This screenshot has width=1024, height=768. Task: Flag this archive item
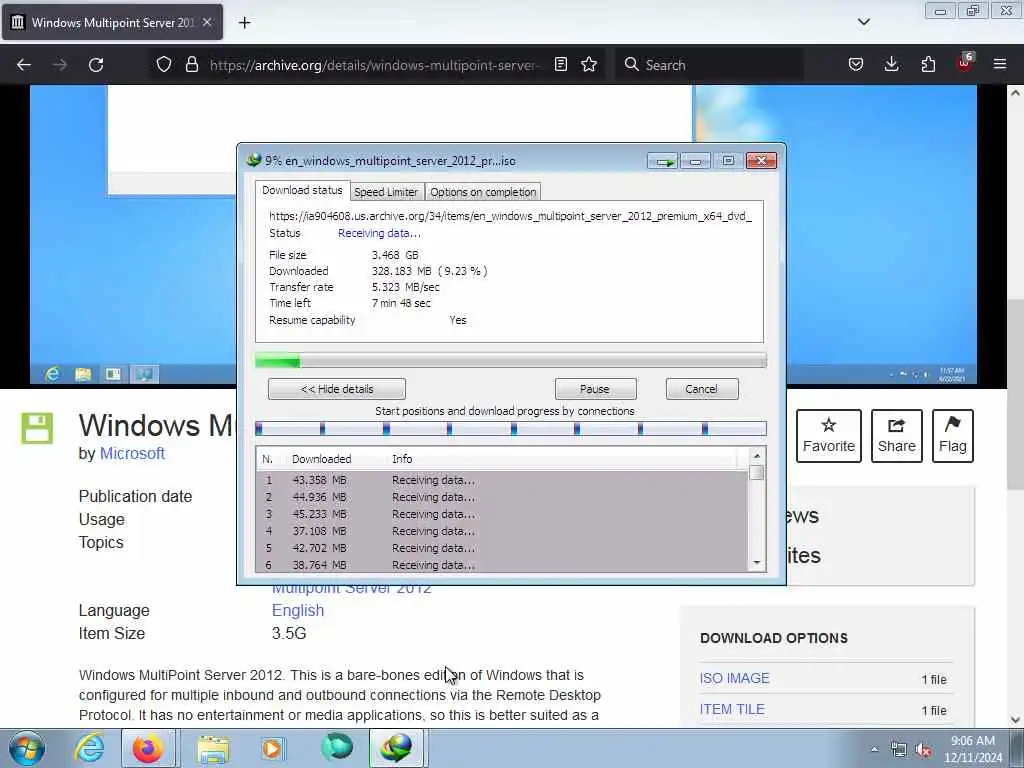pyautogui.click(x=952, y=436)
